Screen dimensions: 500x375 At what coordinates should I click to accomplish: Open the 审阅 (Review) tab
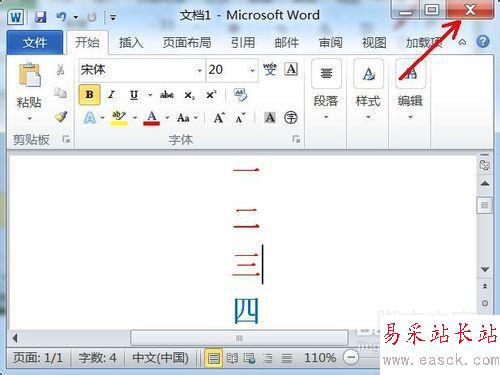[x=330, y=42]
